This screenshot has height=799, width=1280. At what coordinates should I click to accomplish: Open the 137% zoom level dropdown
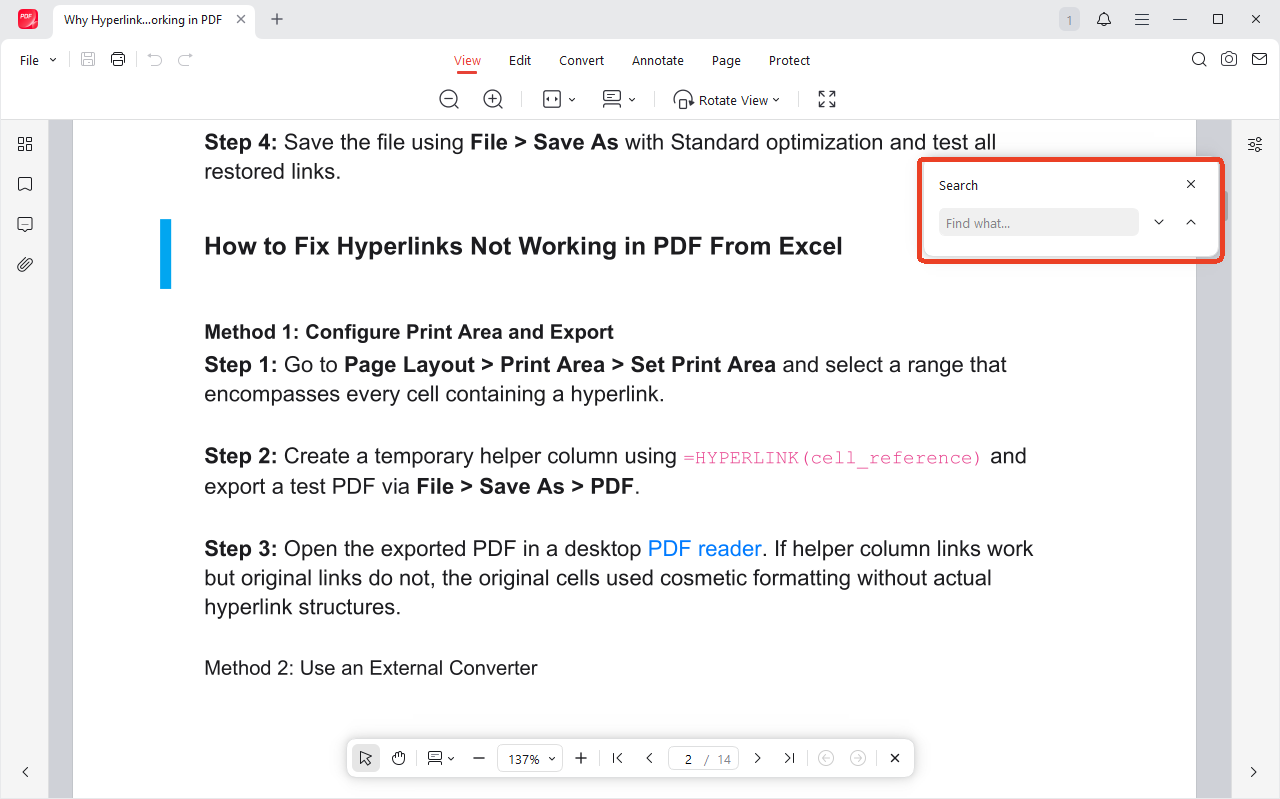pos(530,759)
